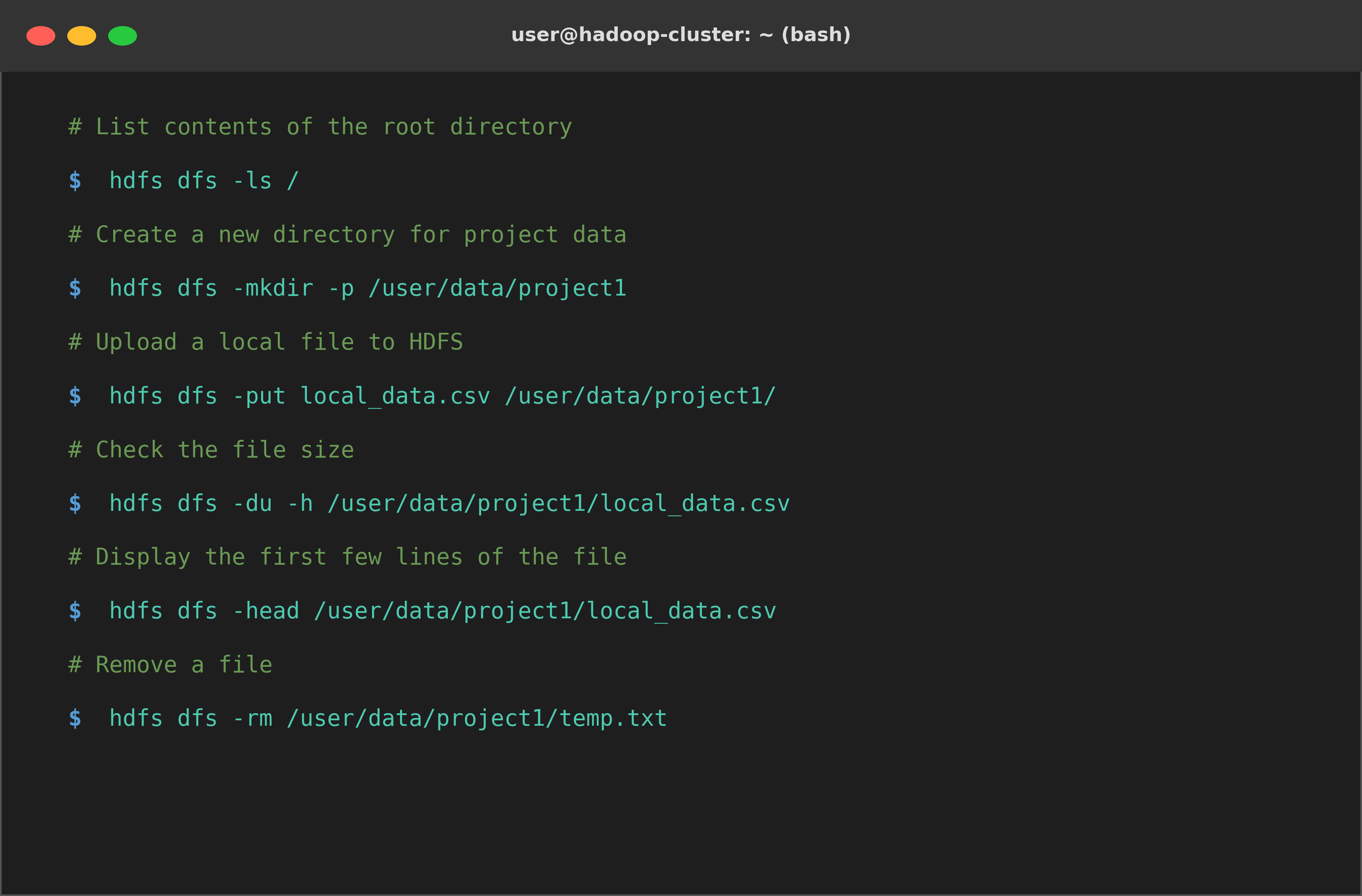The height and width of the screenshot is (896, 1362).
Task: Click the dollar prompt before the put command
Action: (x=75, y=396)
